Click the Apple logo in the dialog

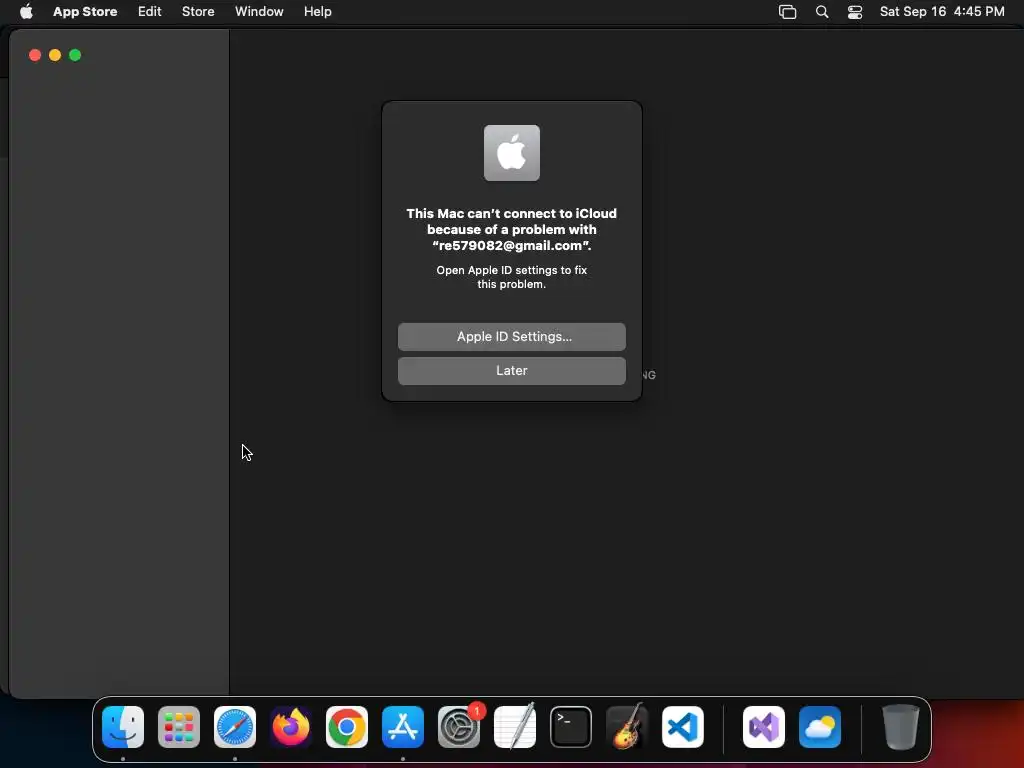pyautogui.click(x=511, y=153)
